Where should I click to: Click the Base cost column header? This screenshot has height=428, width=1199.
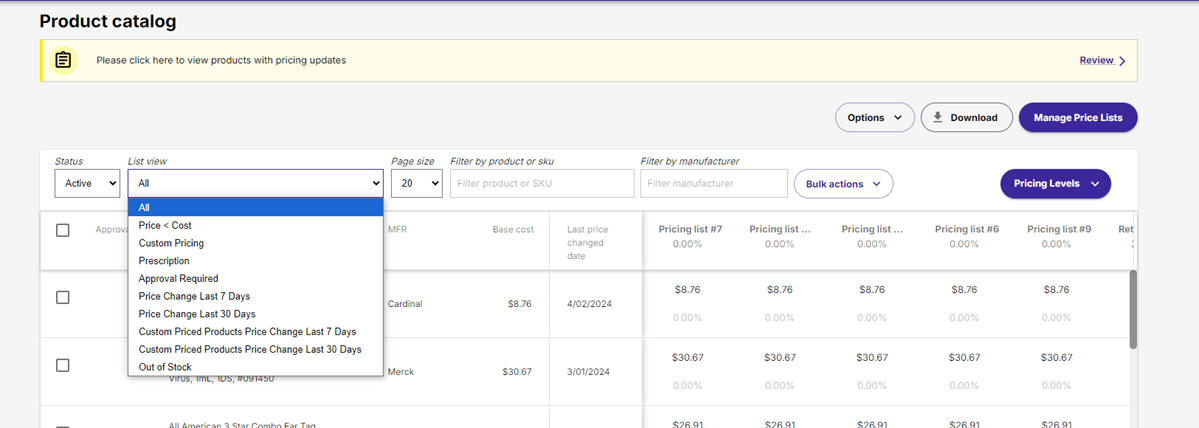(x=513, y=229)
